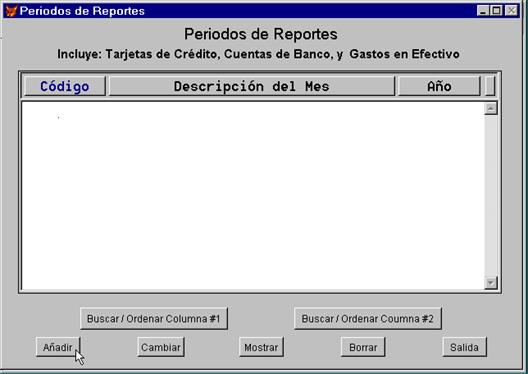Click inside the empty records list
The width and height of the screenshot is (528, 374).
(x=253, y=195)
